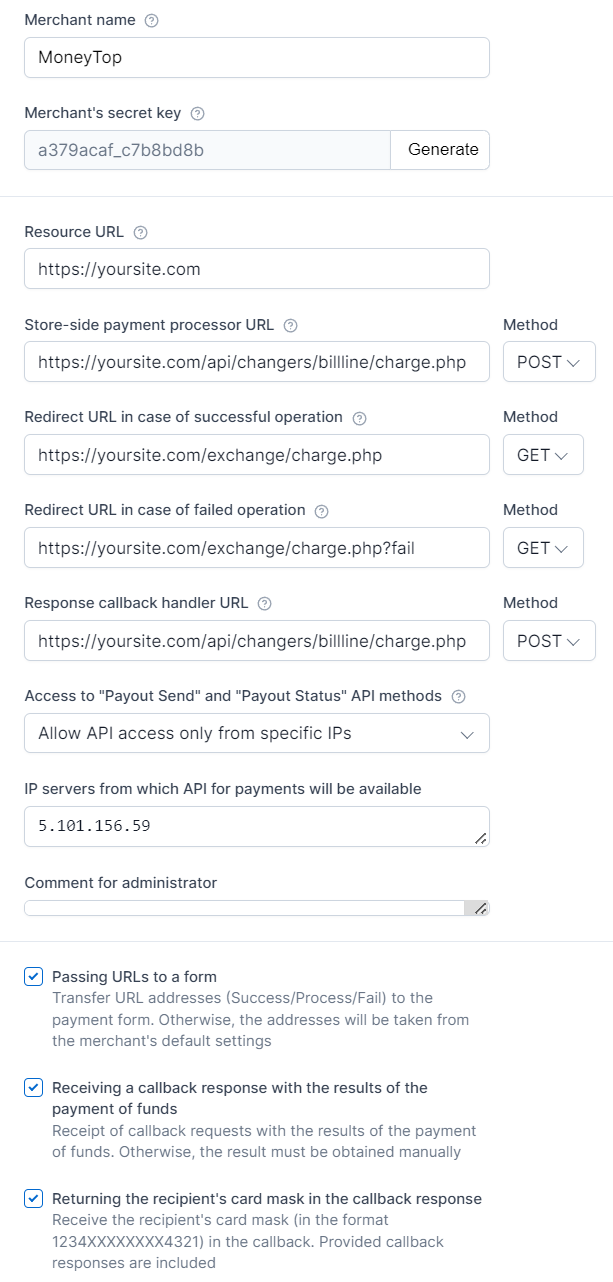Click the Merchant name input field
The width and height of the screenshot is (613, 1282).
pos(257,57)
